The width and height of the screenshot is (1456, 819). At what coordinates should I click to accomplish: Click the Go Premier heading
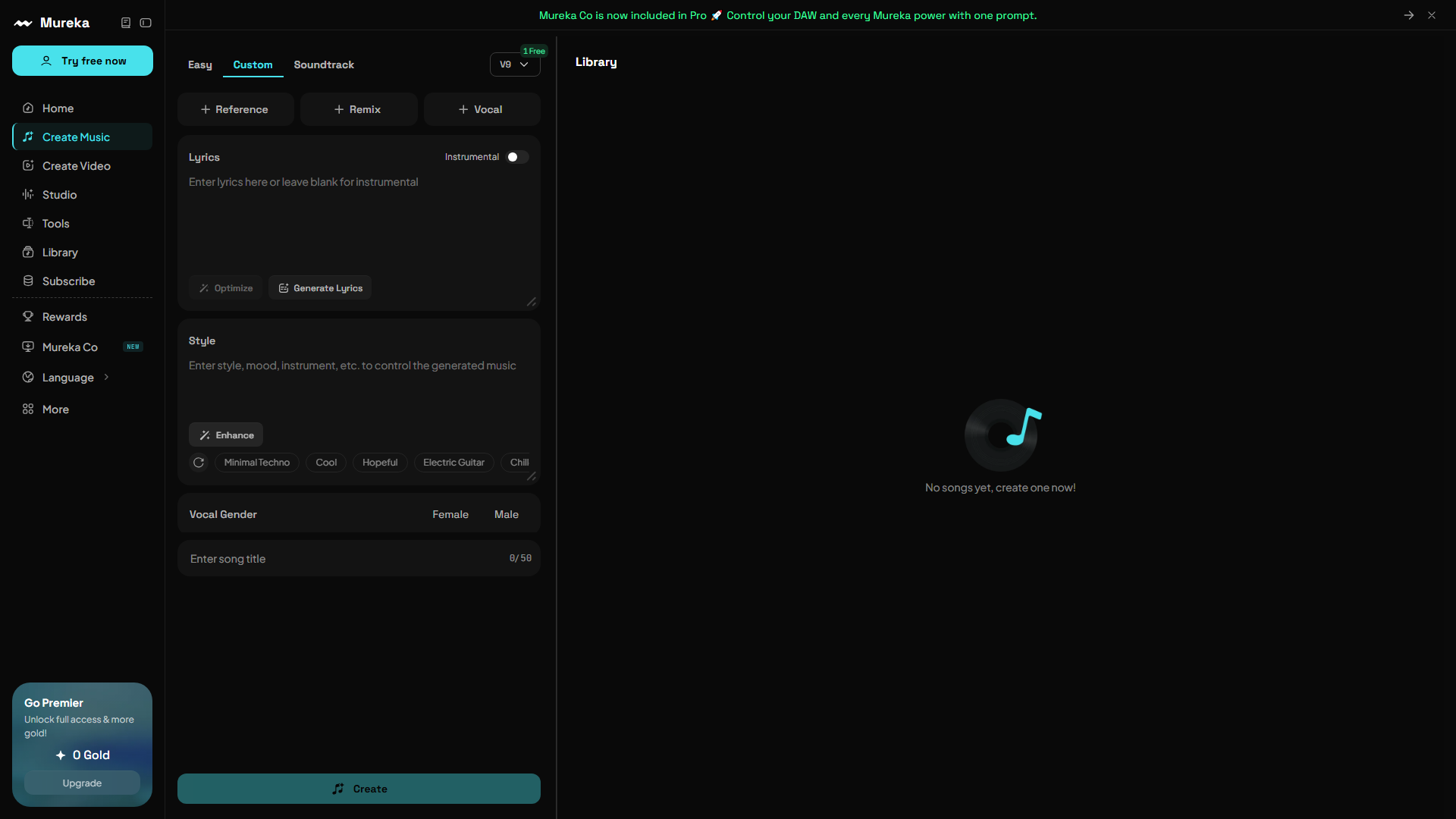point(54,703)
